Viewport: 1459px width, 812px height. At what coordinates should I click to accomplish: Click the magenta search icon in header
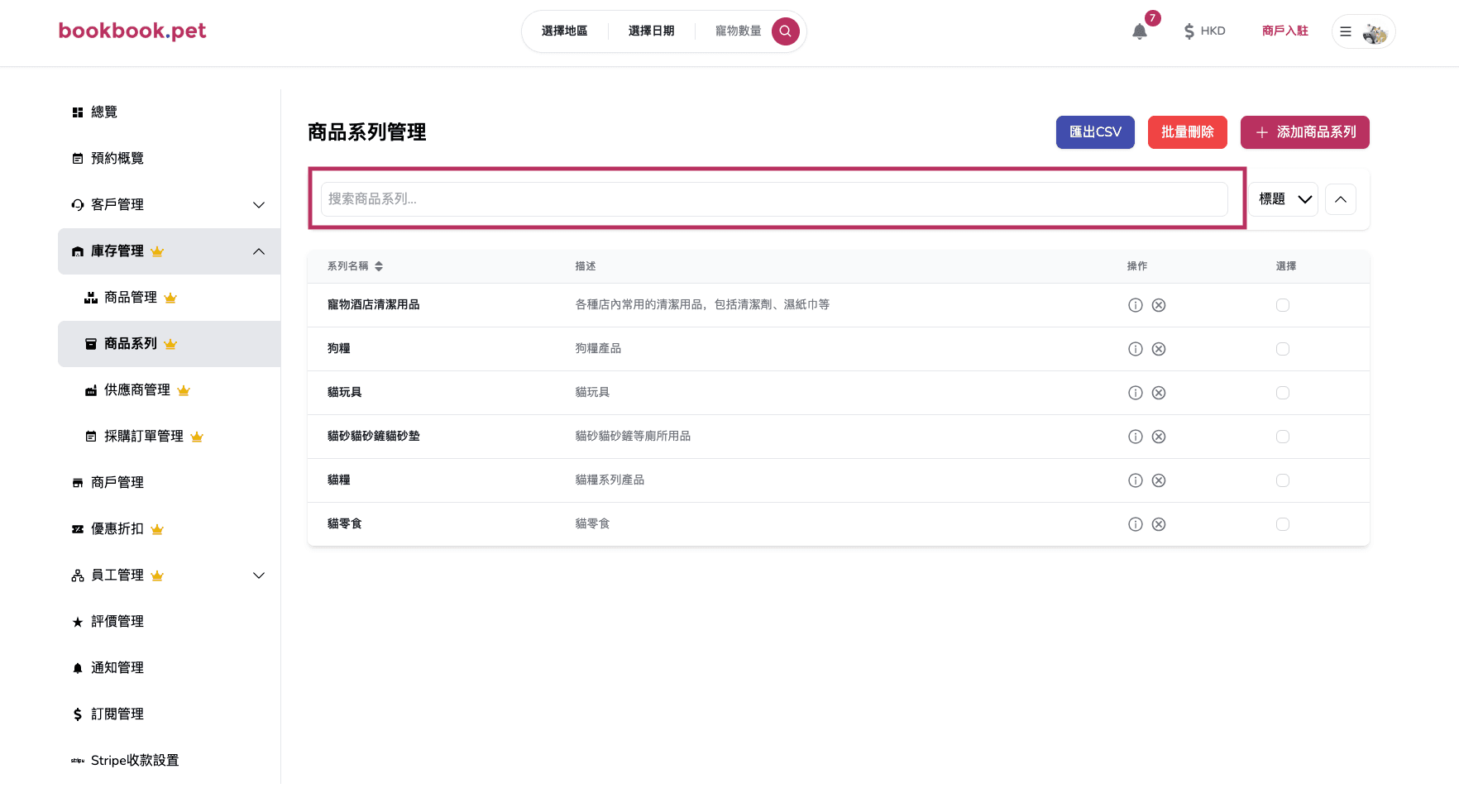[x=785, y=31]
